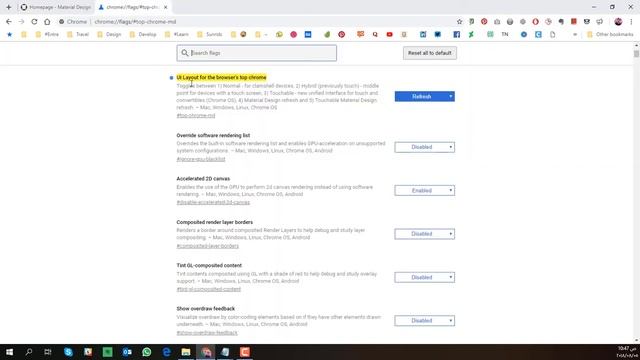Launch Microsoft Edge from the taskbar
The width and height of the screenshot is (640, 360).
[167, 352]
